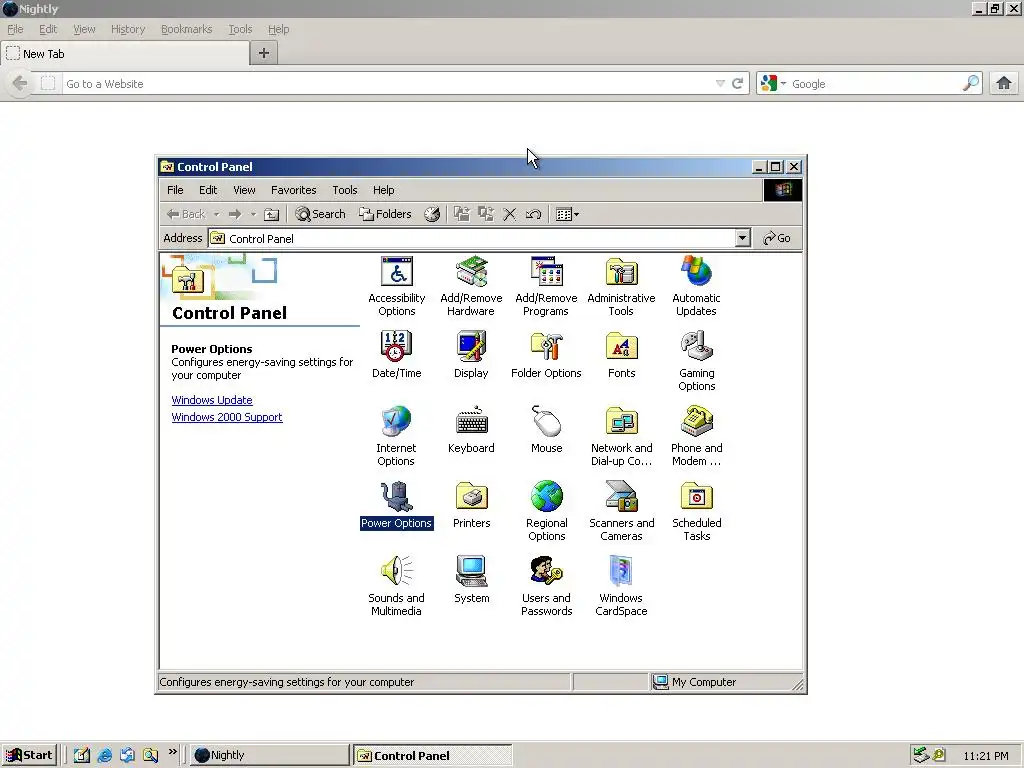Select the New Tab tab in Nightly
This screenshot has height=768, width=1024.
[x=125, y=54]
